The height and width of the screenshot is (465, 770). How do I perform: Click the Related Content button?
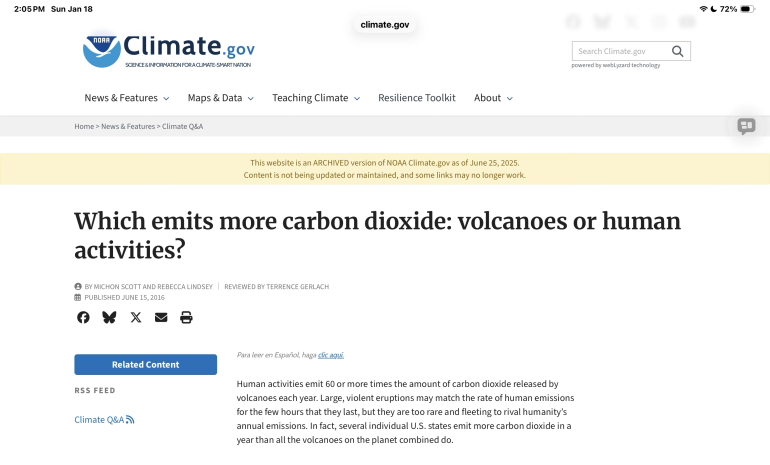(x=145, y=365)
